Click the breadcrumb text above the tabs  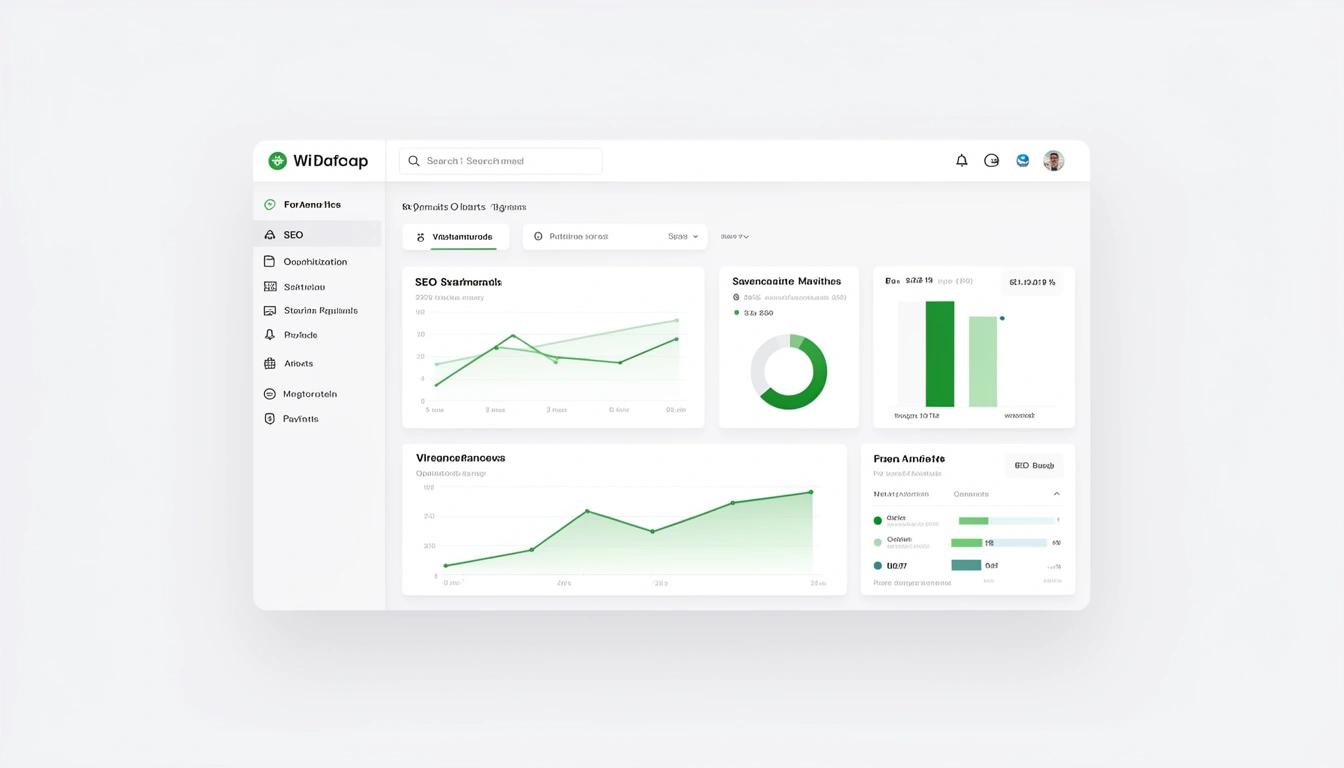coord(464,207)
